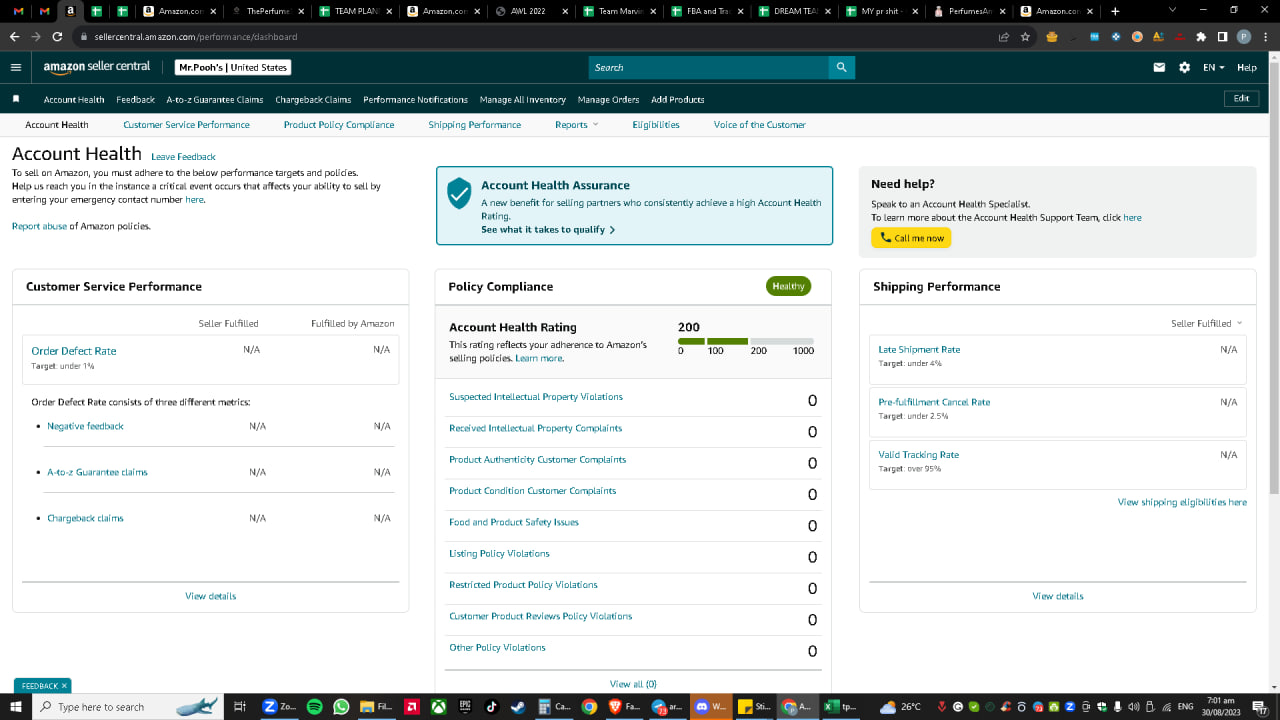Open Manage All Inventory menu item
This screenshot has width=1280, height=720.
pyautogui.click(x=523, y=99)
